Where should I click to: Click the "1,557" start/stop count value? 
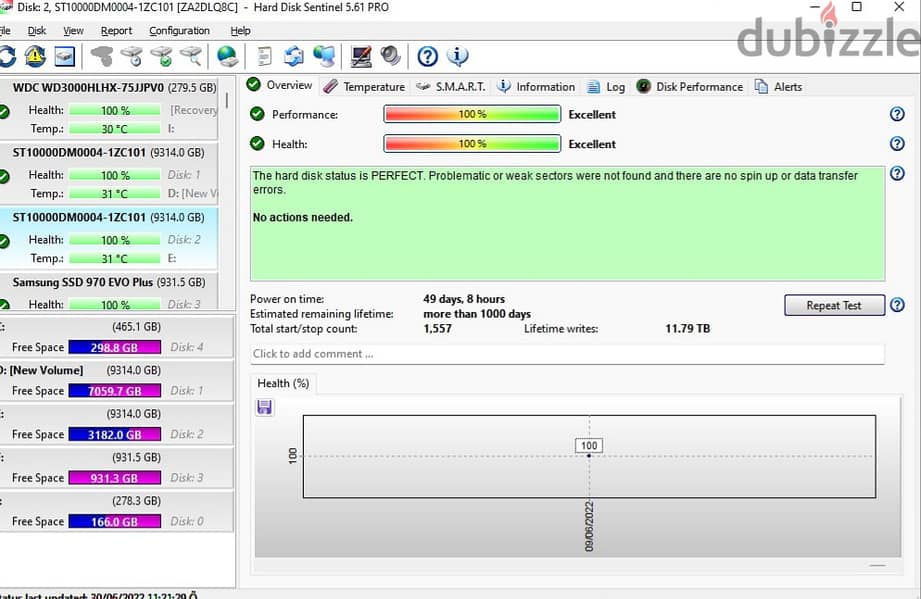tap(438, 328)
